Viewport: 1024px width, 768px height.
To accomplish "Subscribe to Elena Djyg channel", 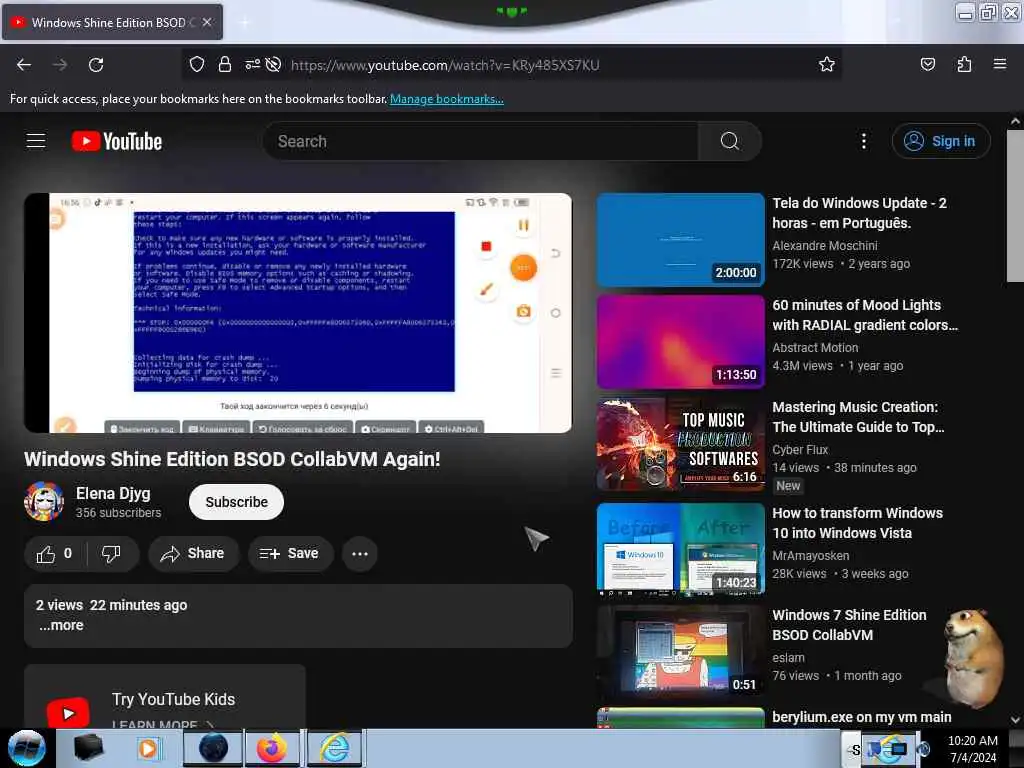I will (x=236, y=502).
